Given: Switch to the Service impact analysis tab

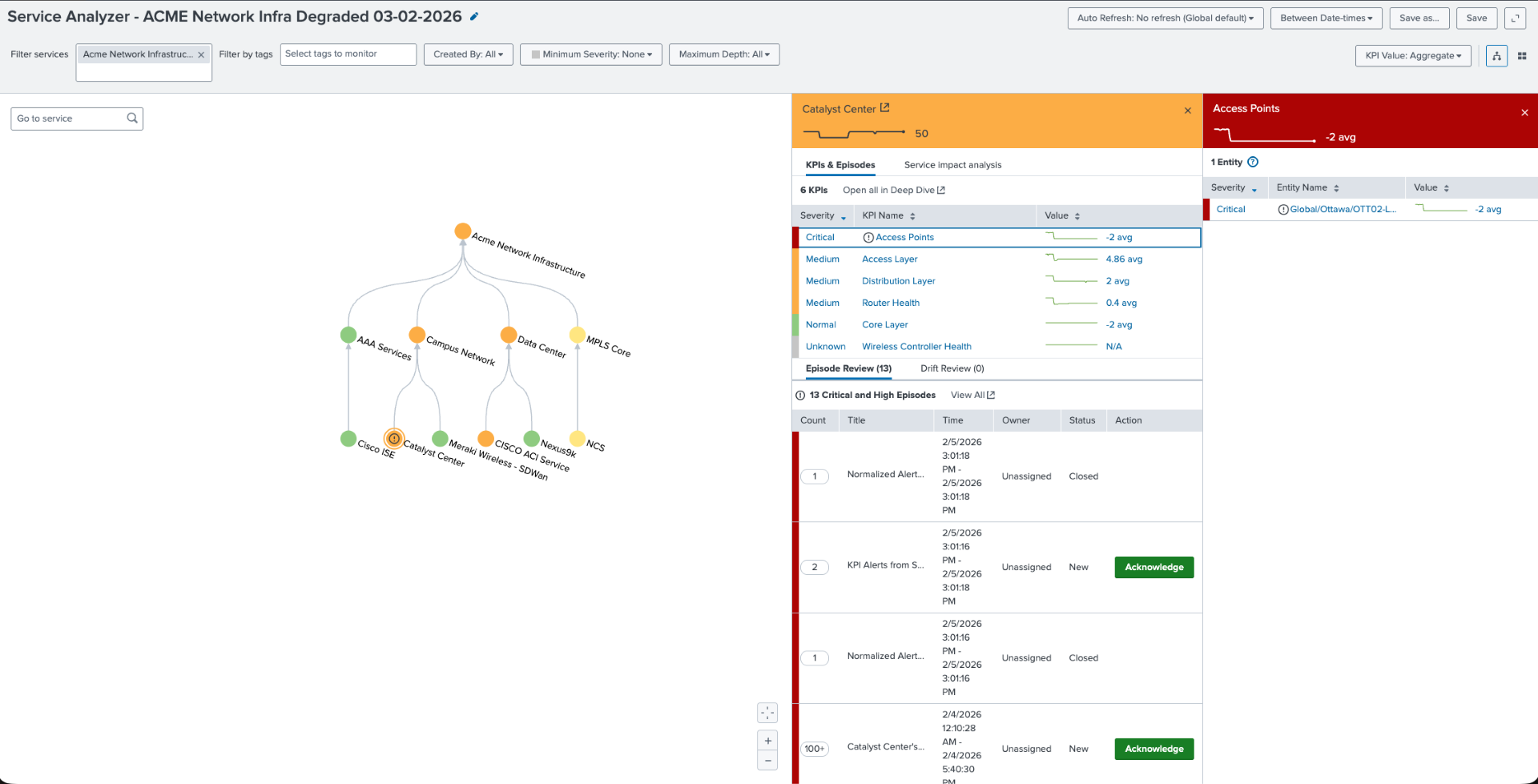Looking at the screenshot, I should 952,165.
